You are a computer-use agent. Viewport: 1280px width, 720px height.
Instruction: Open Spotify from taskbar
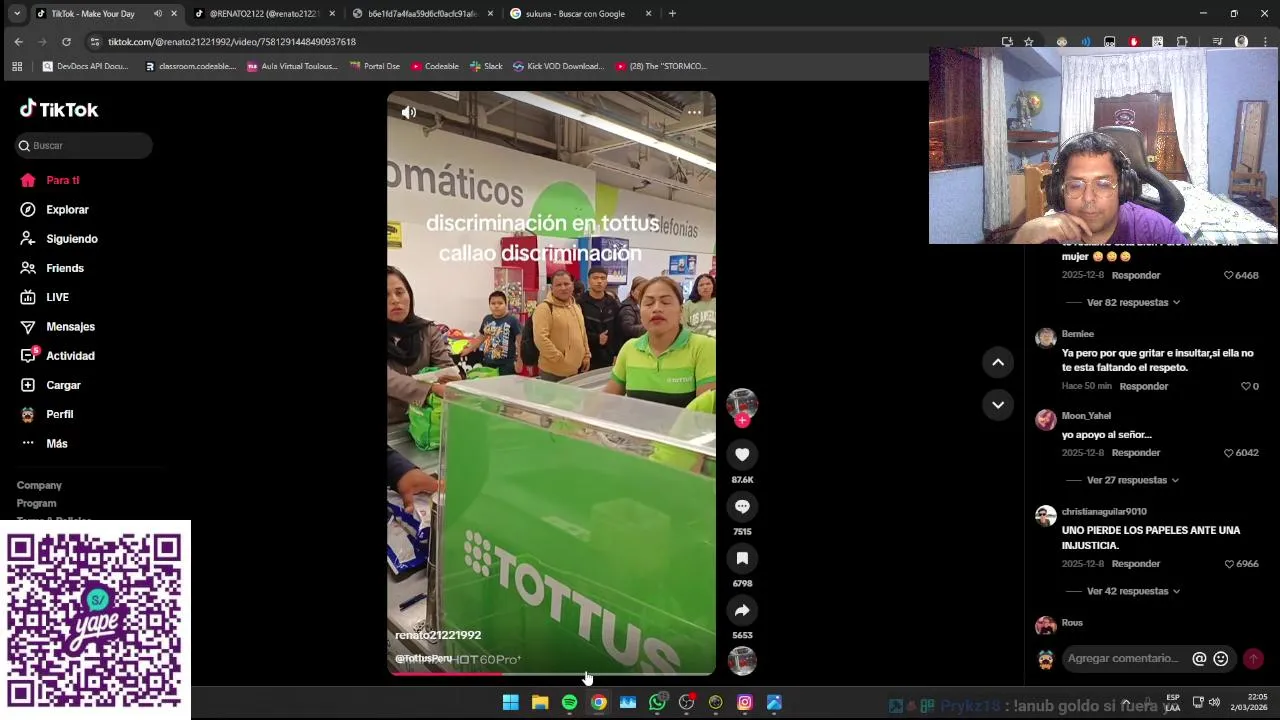pos(569,703)
